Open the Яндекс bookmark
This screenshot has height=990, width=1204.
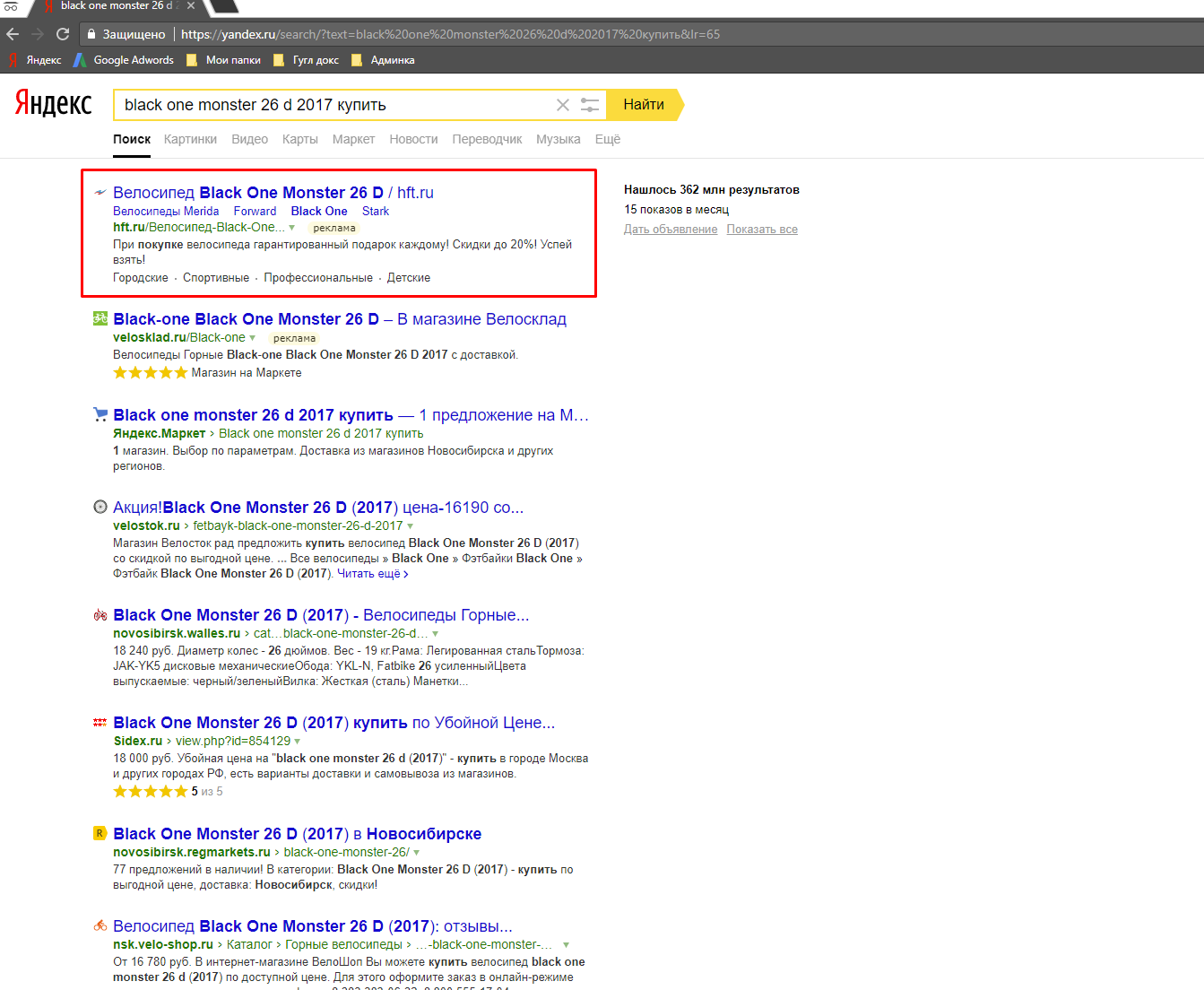pyautogui.click(x=35, y=60)
